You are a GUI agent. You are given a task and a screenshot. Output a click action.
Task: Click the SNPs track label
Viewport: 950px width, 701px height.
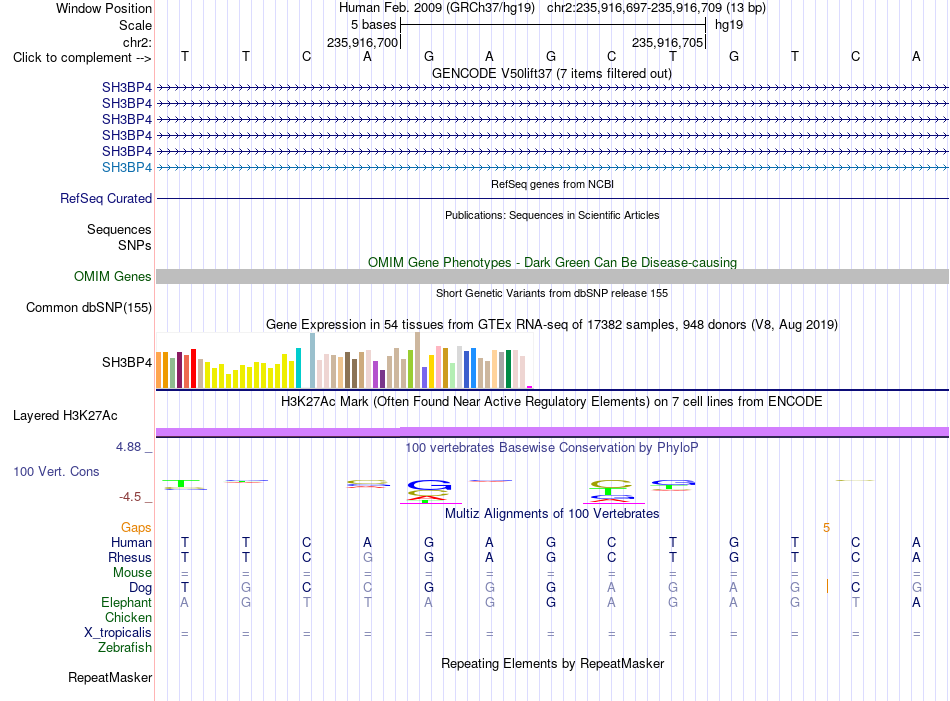coord(135,245)
